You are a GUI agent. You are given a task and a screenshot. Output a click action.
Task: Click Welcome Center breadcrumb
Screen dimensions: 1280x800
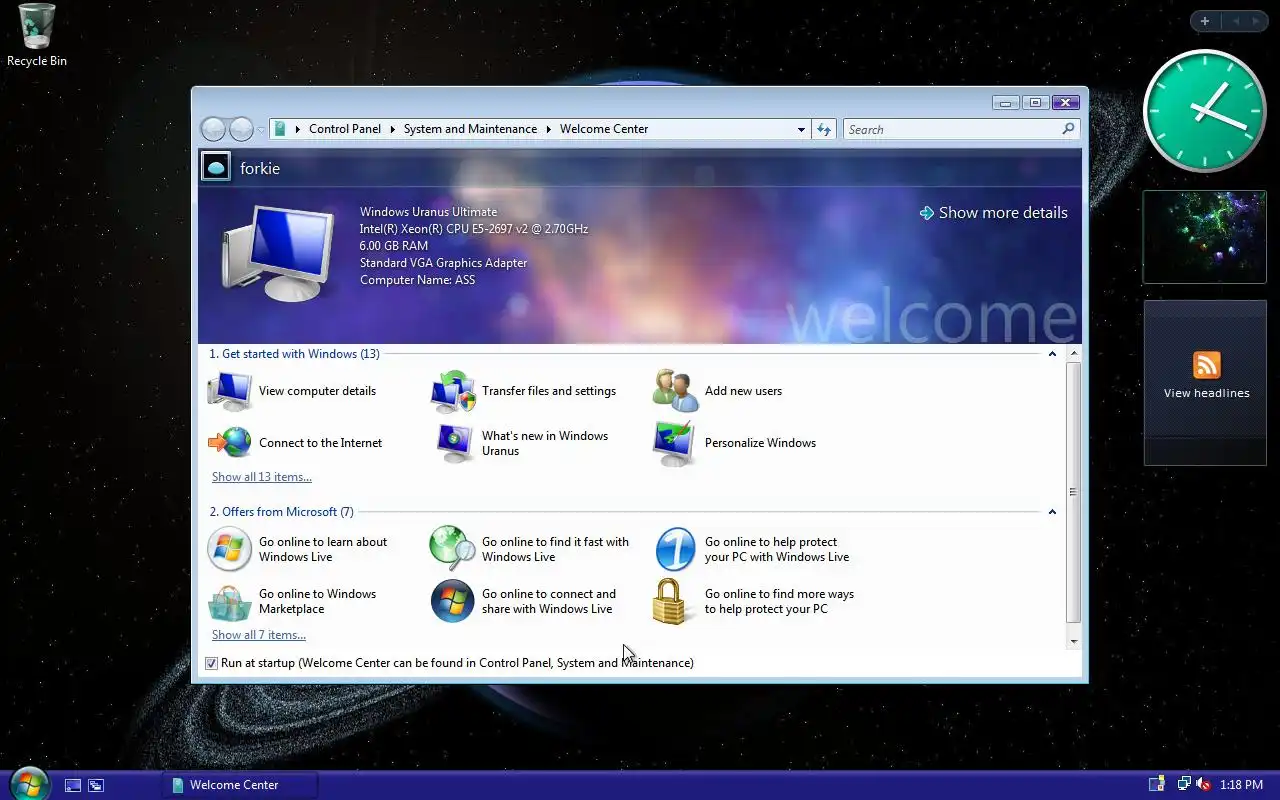pos(604,129)
